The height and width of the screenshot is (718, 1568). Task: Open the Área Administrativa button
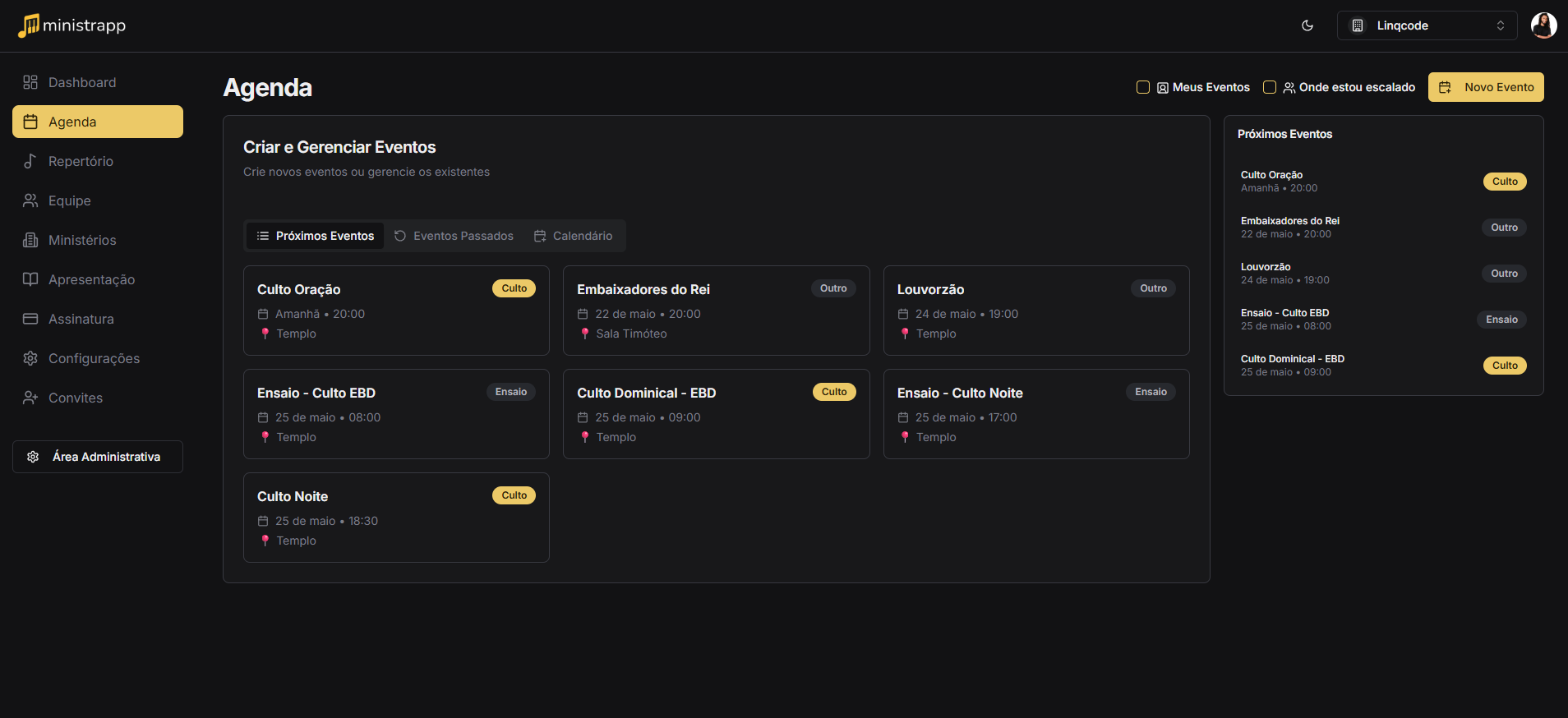[98, 457]
